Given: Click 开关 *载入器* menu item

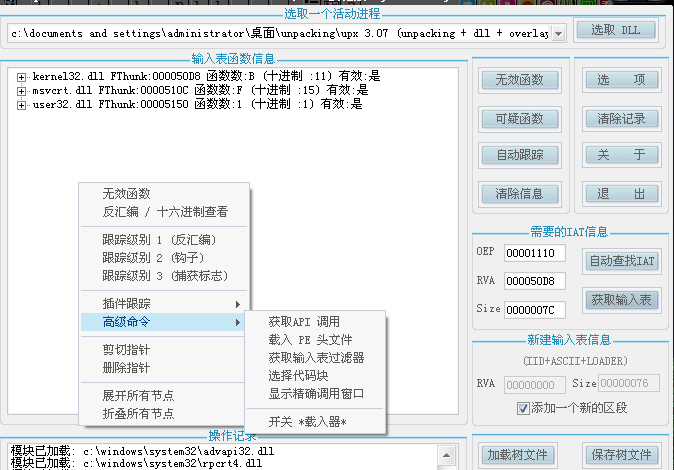Looking at the screenshot, I should [307, 422].
